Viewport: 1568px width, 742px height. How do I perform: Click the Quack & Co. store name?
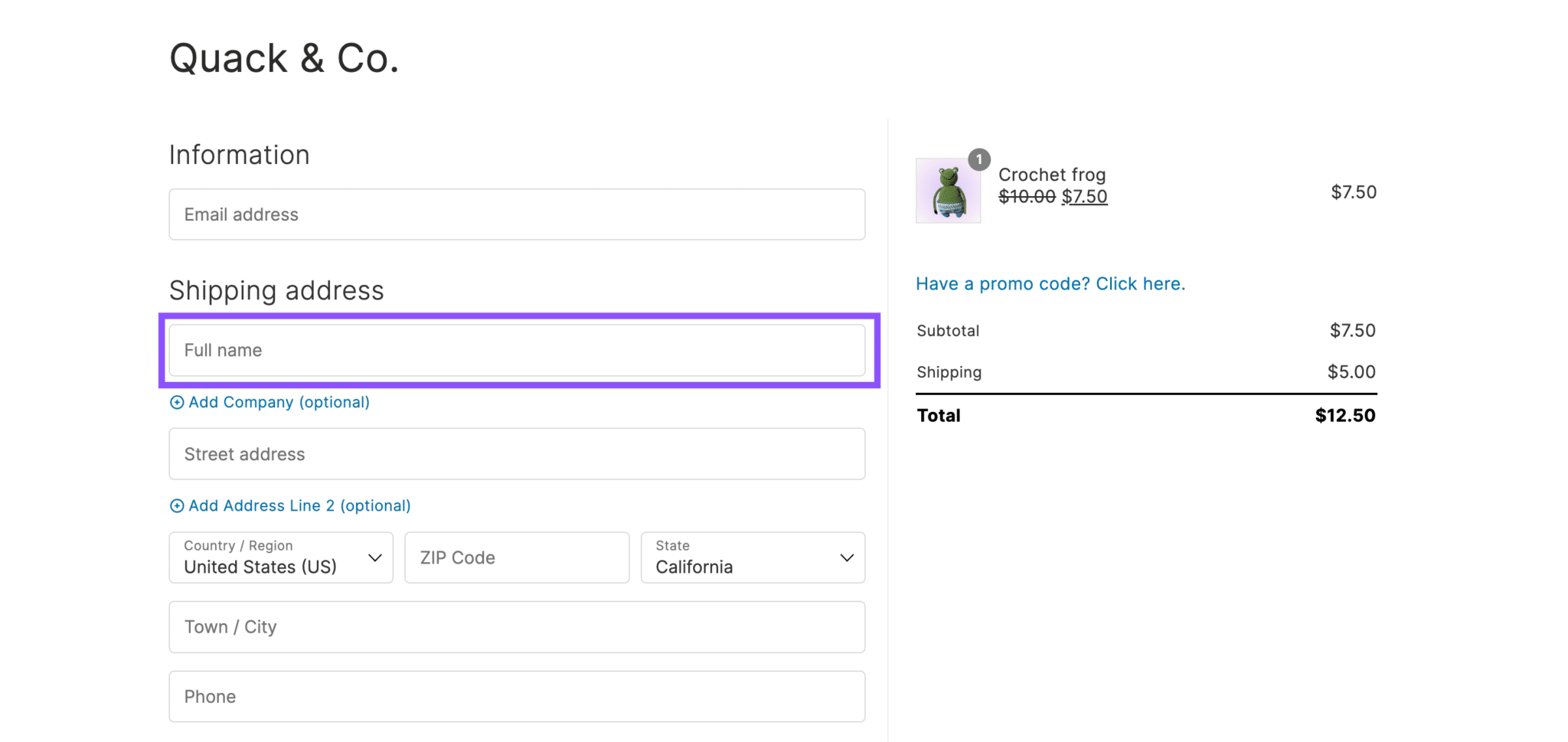click(284, 57)
